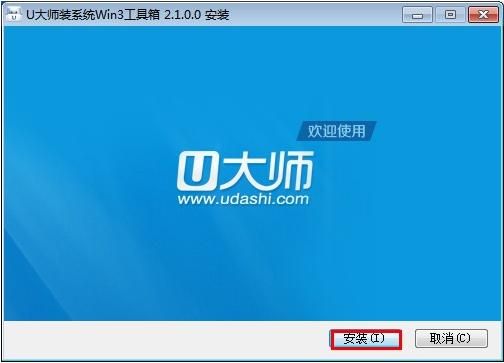Maximize the installer window
This screenshot has height=363, width=504.
coord(450,15)
